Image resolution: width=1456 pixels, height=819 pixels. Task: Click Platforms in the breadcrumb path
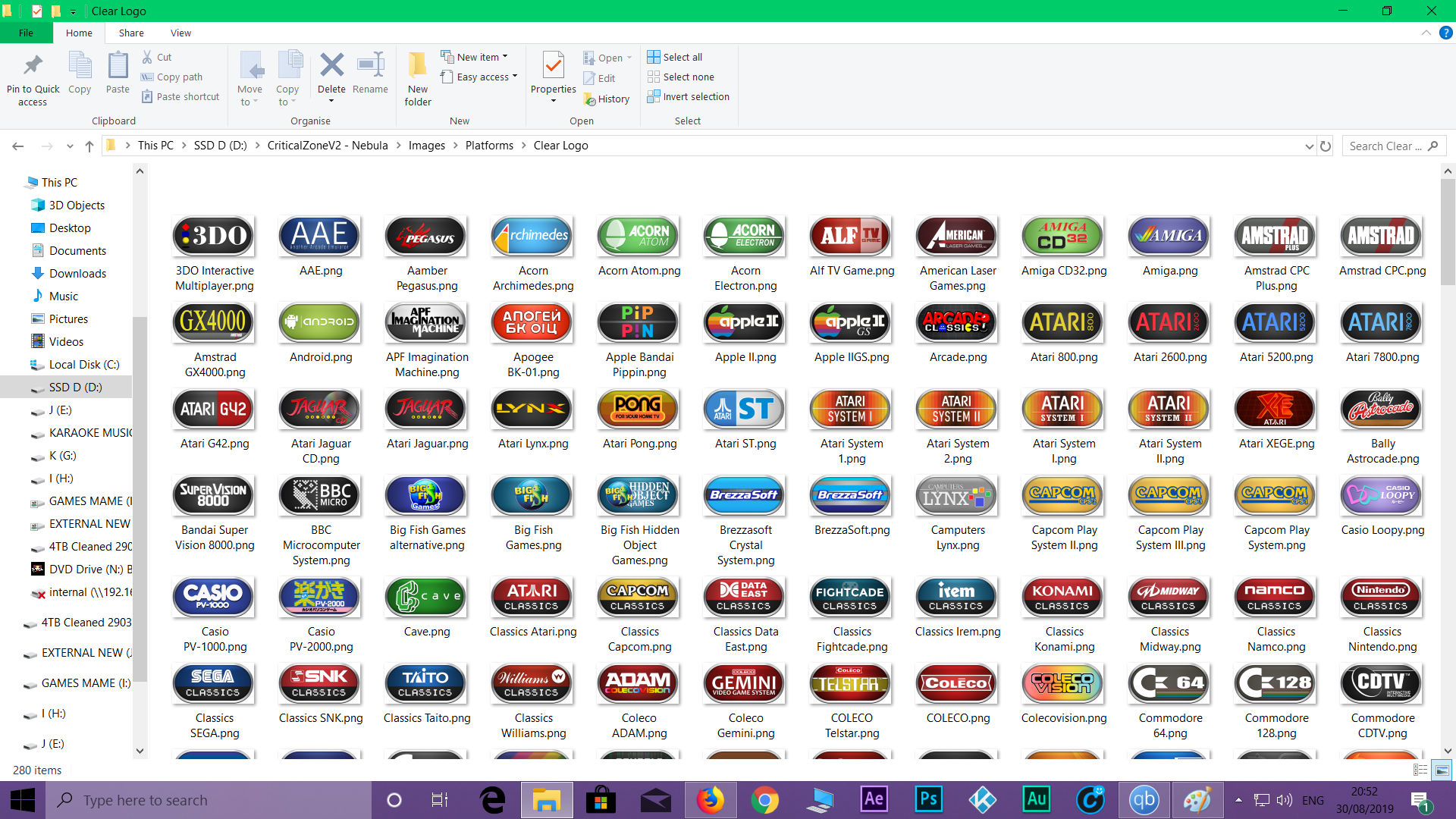[x=489, y=146]
